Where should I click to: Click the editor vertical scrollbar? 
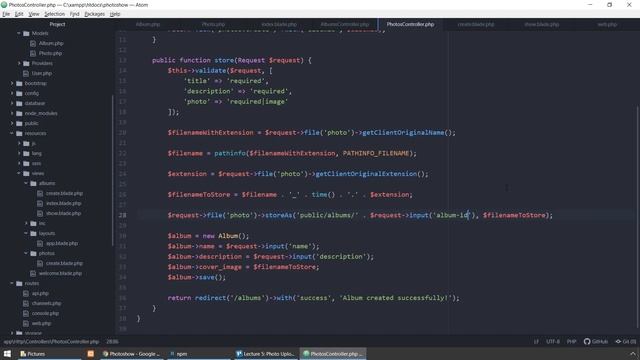(x=638, y=216)
